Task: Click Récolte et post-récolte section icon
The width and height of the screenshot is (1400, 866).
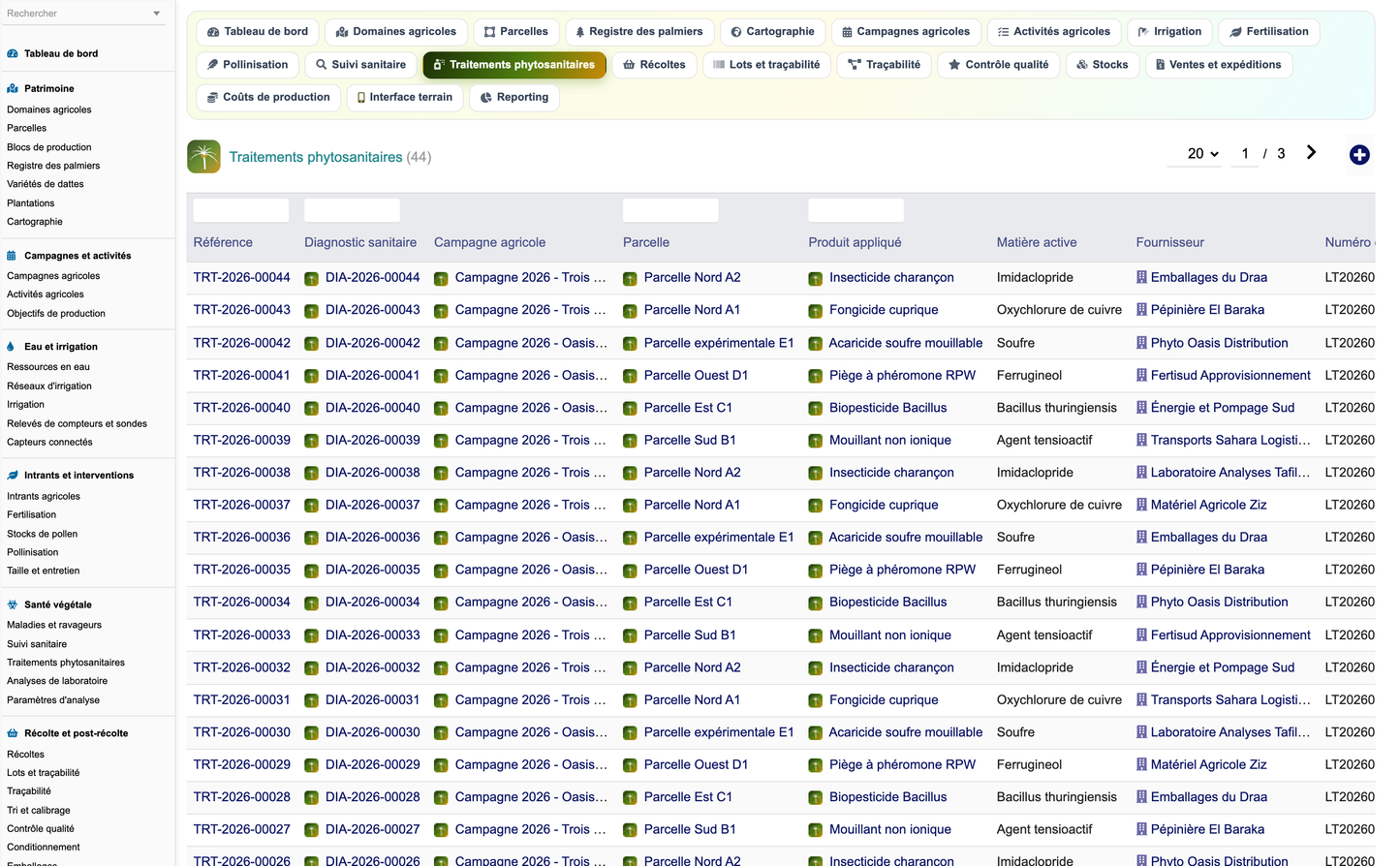Action: [x=13, y=733]
